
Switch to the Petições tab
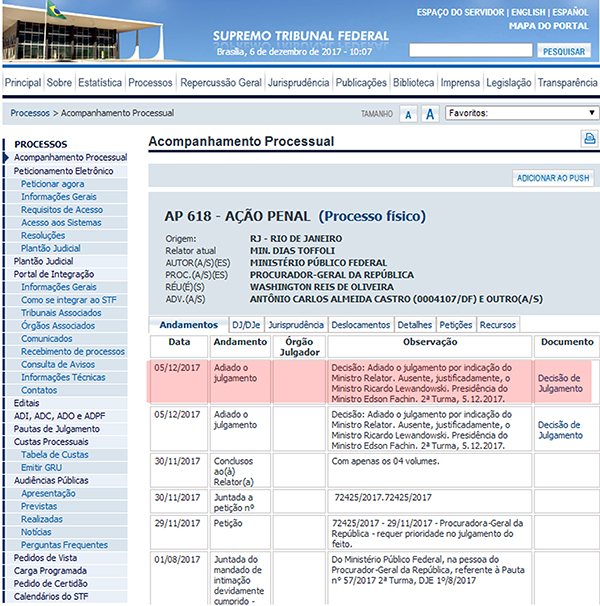[x=456, y=325]
